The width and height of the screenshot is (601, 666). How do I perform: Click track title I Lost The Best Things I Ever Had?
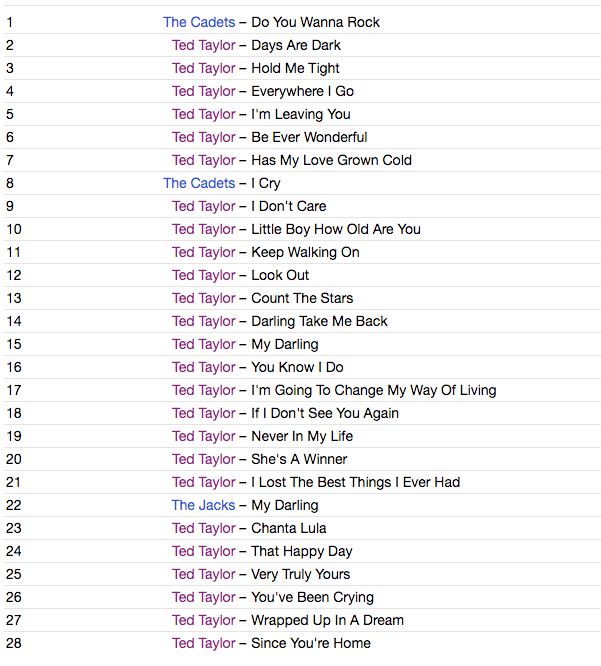tap(355, 482)
